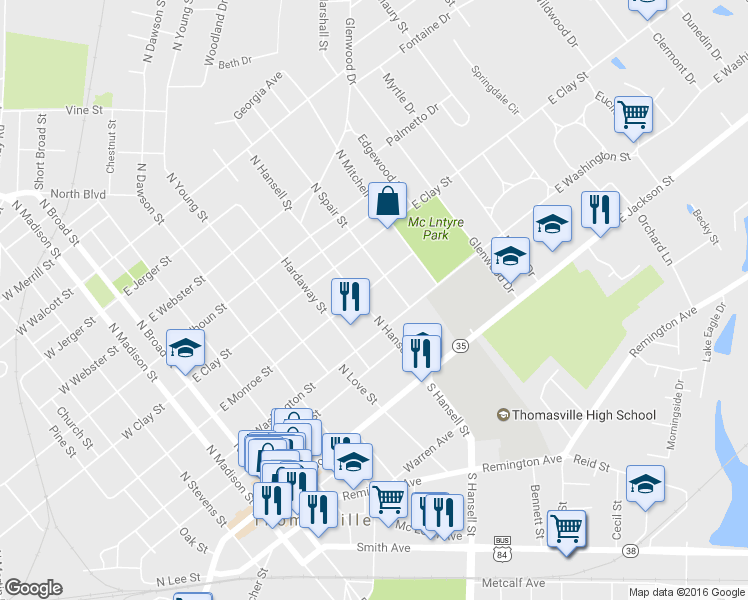Click the N Love St street label
The height and width of the screenshot is (600, 748).
358,384
